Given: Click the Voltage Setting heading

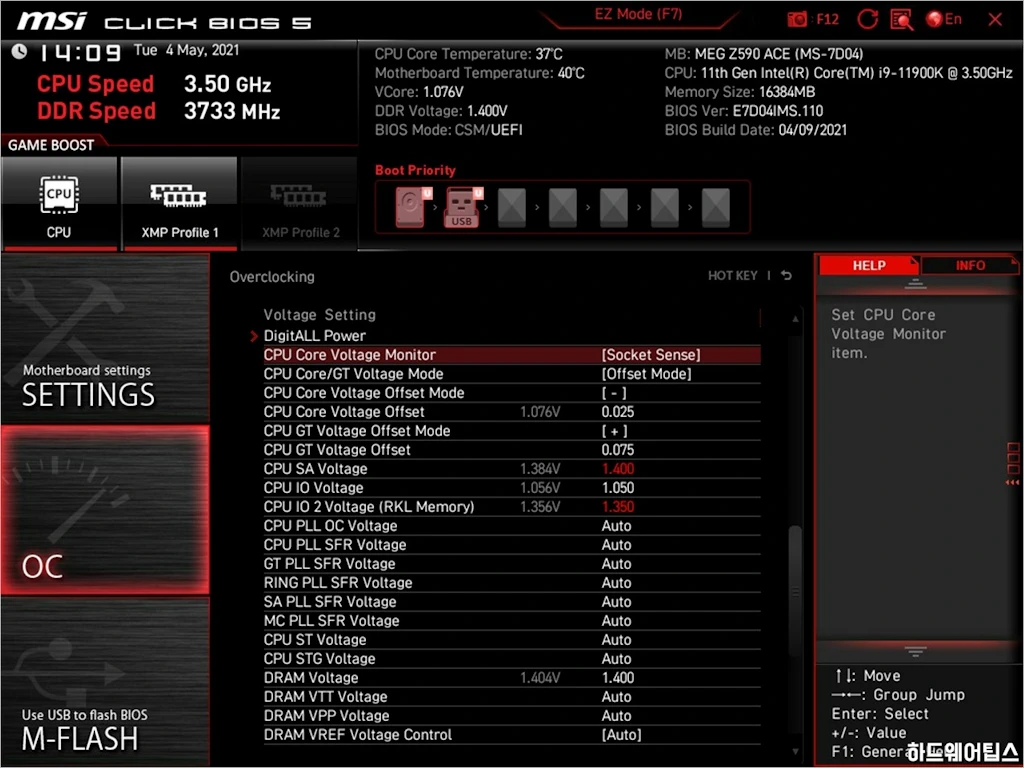Looking at the screenshot, I should pyautogui.click(x=319, y=315).
